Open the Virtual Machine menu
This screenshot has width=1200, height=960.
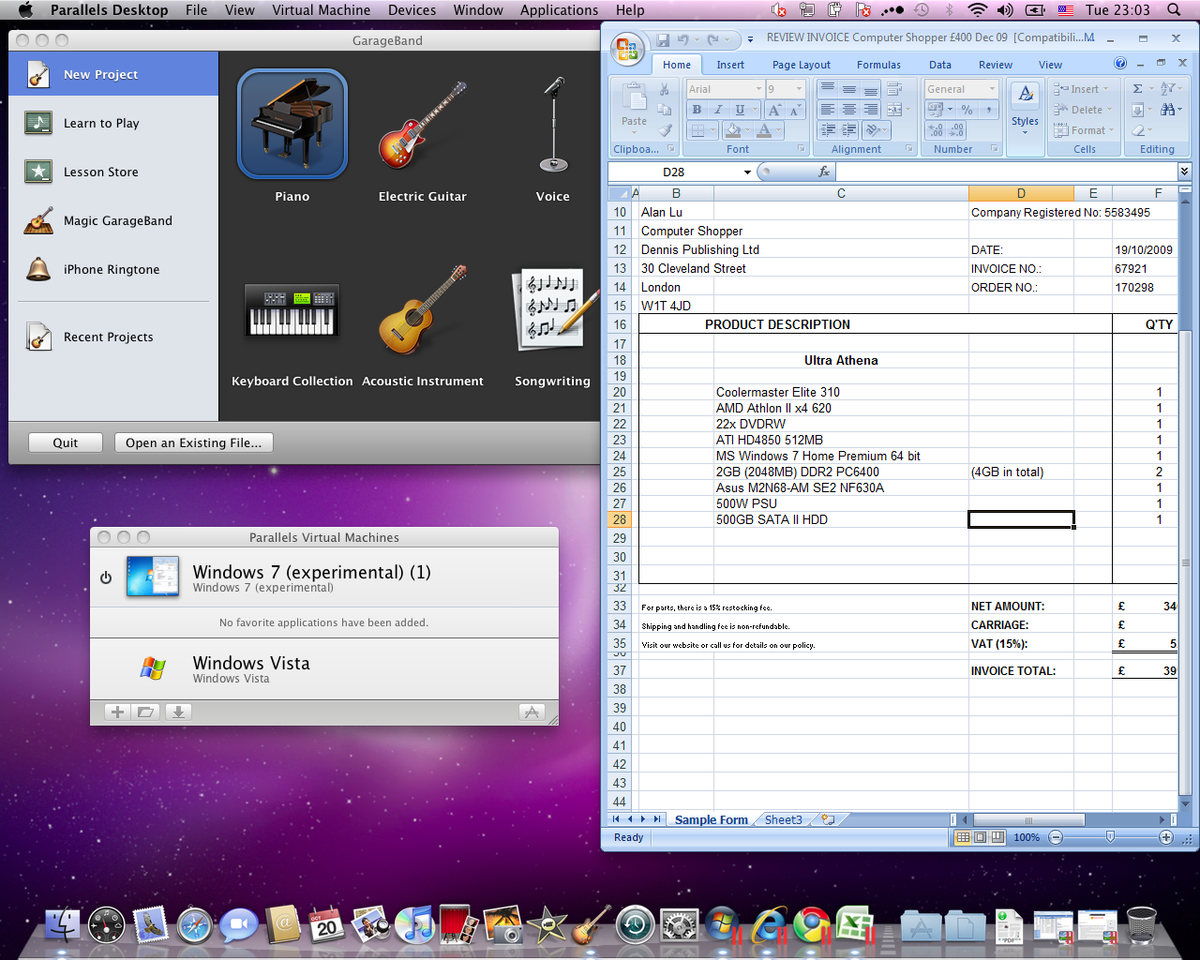(321, 10)
